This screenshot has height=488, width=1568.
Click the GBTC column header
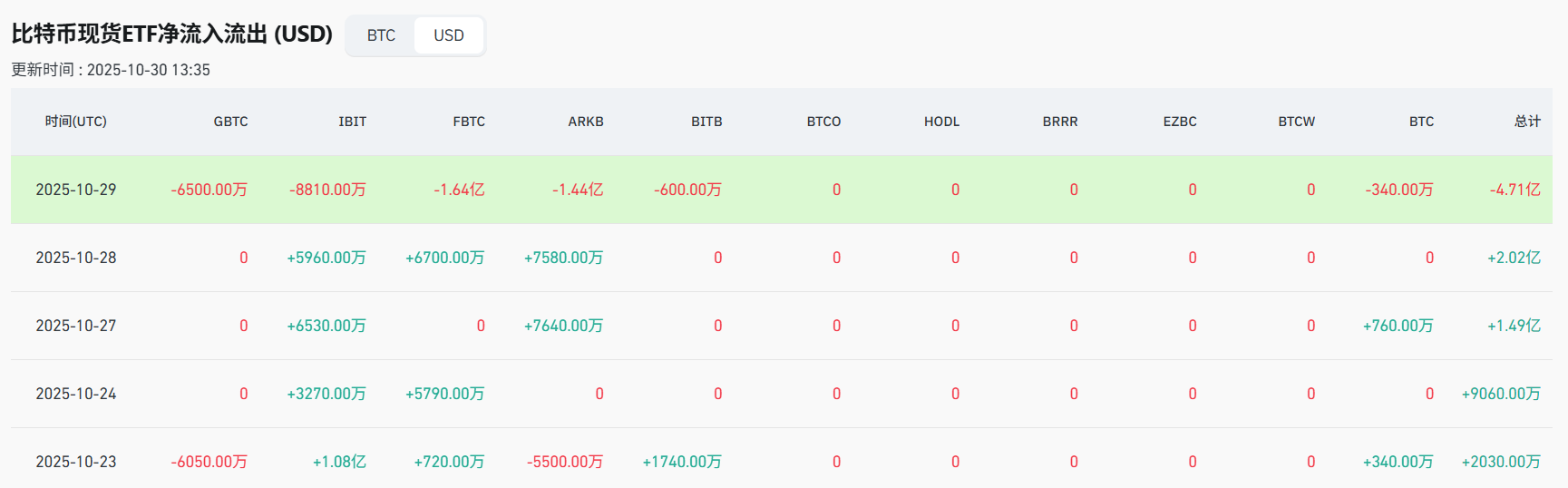[230, 122]
